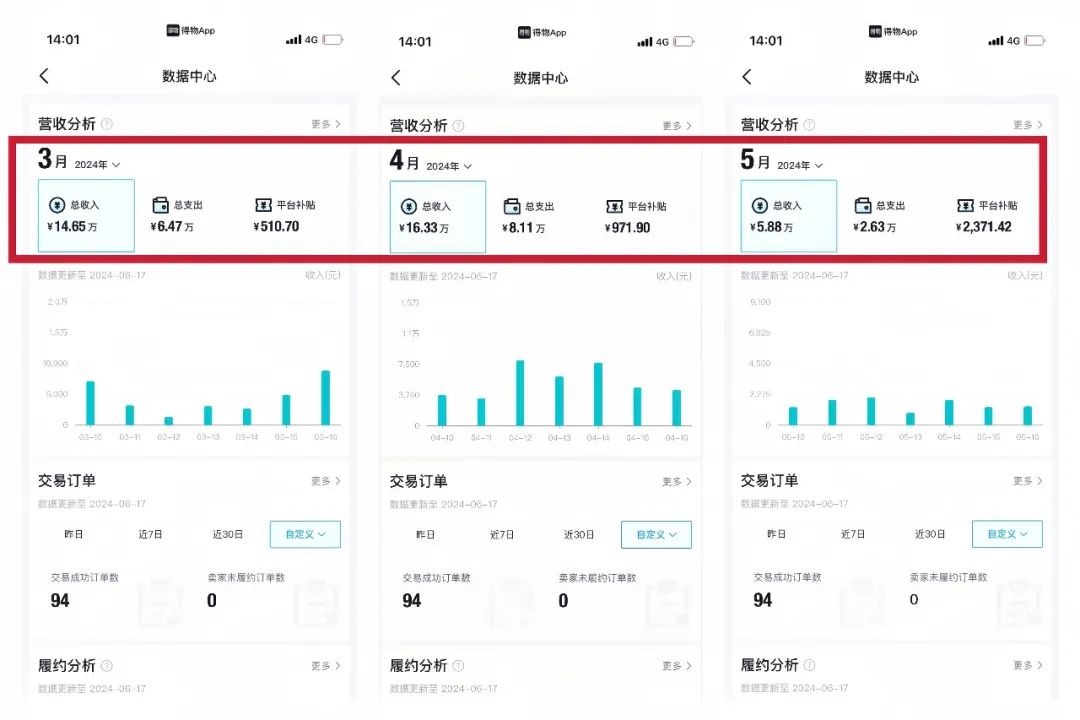Select the 近30日 filter on the May screen

929,534
